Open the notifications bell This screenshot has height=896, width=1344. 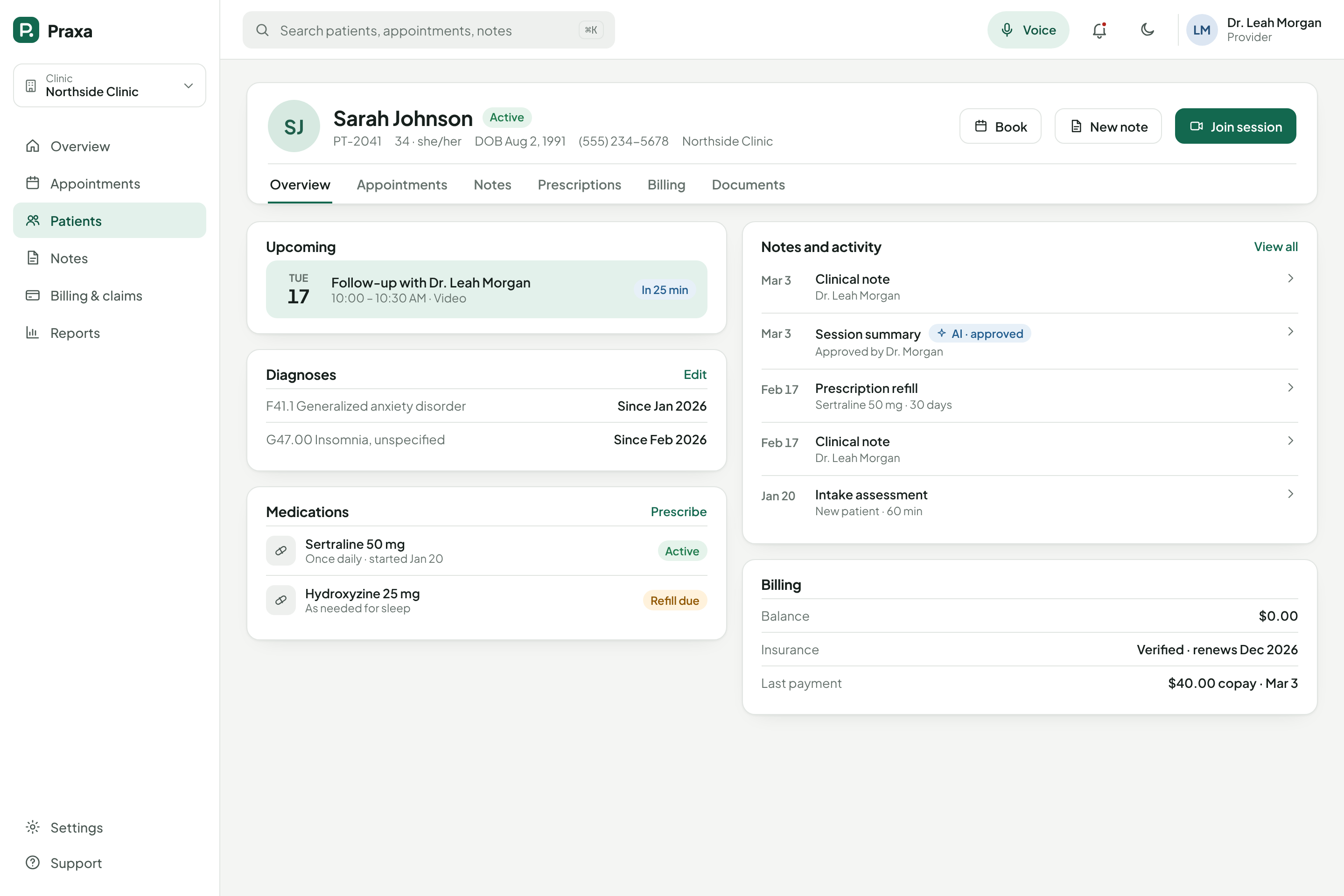coord(1099,30)
